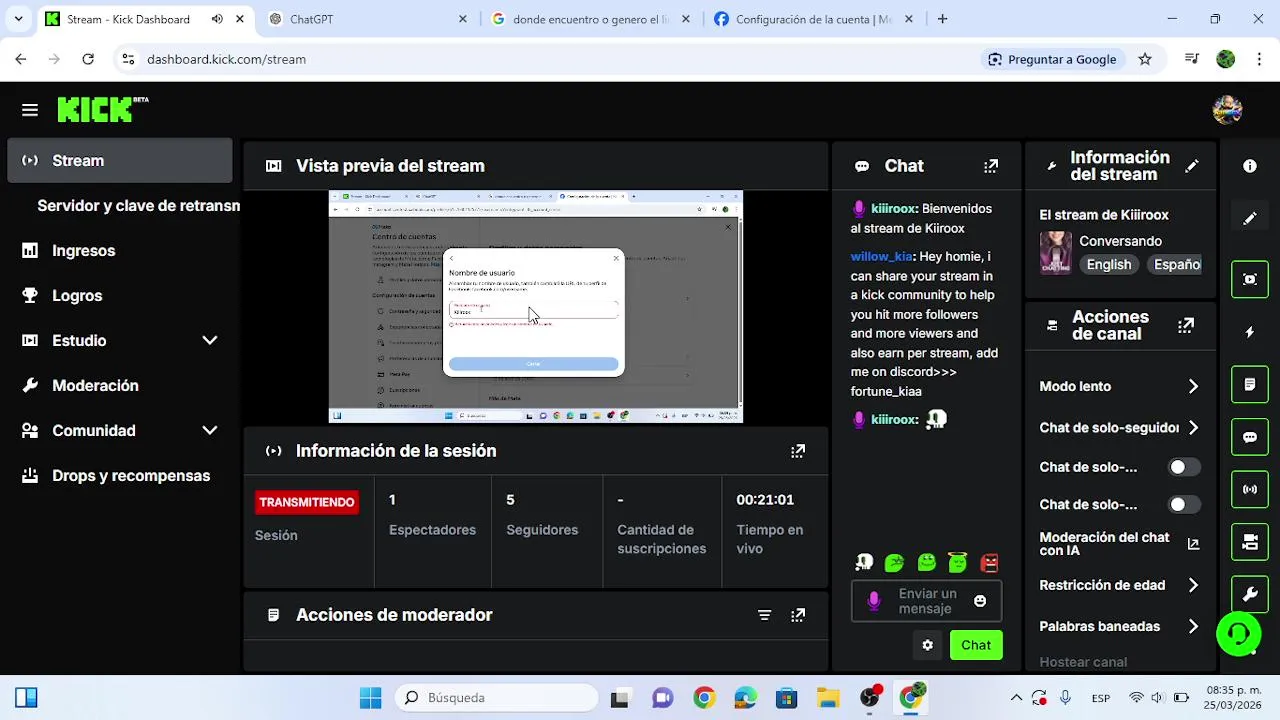Click the stream category thumbnail Conversando
This screenshot has width=1280, height=720.
coord(1055,253)
